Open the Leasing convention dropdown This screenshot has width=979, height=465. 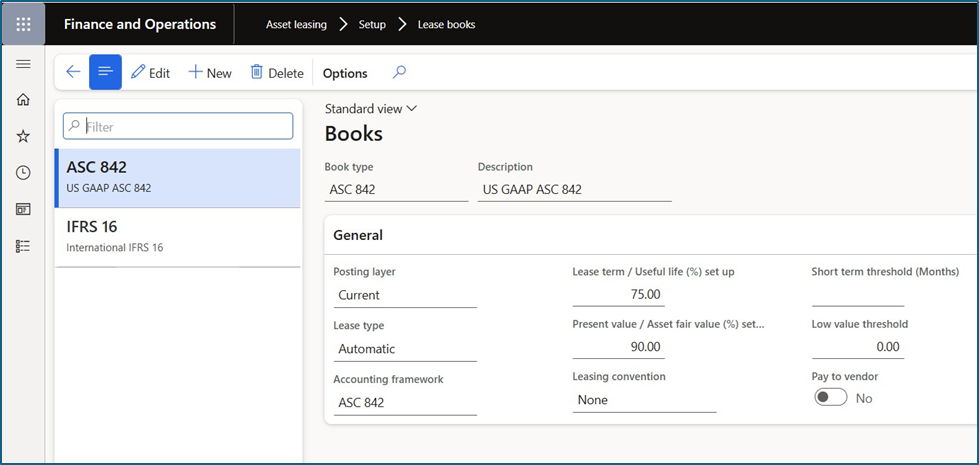pyautogui.click(x=644, y=400)
